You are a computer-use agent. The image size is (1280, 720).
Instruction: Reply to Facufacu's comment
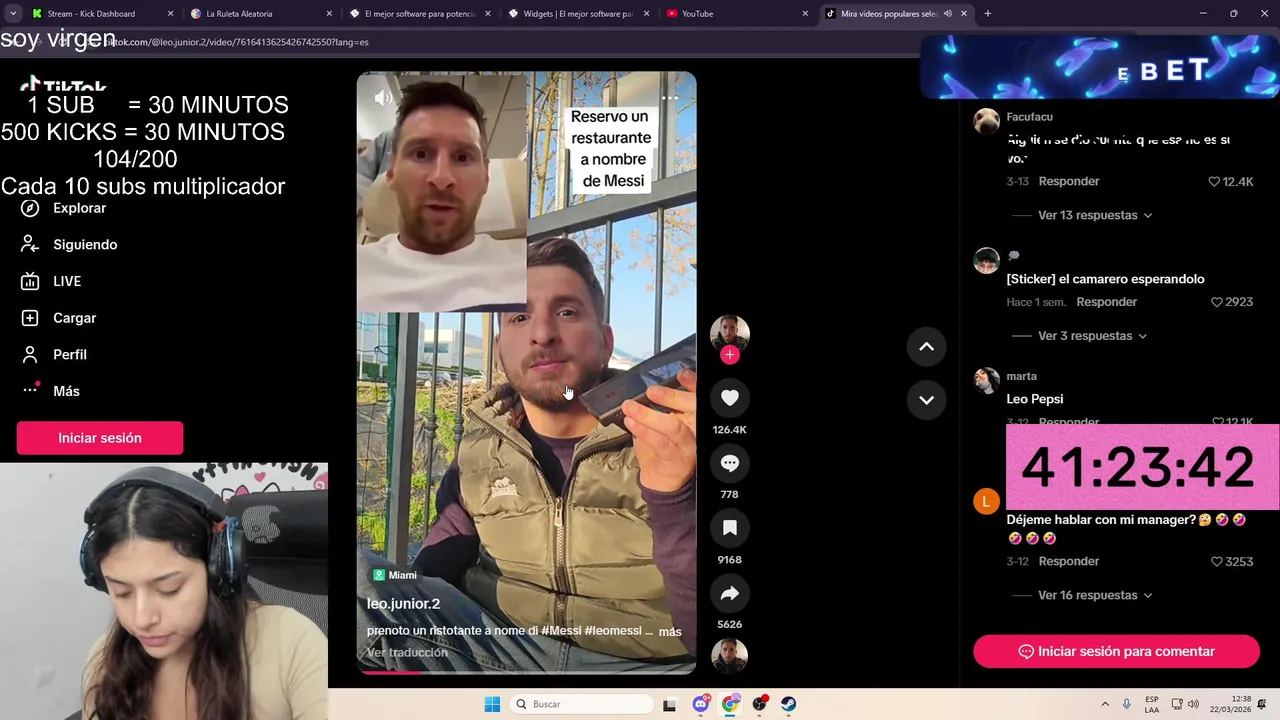[1069, 181]
